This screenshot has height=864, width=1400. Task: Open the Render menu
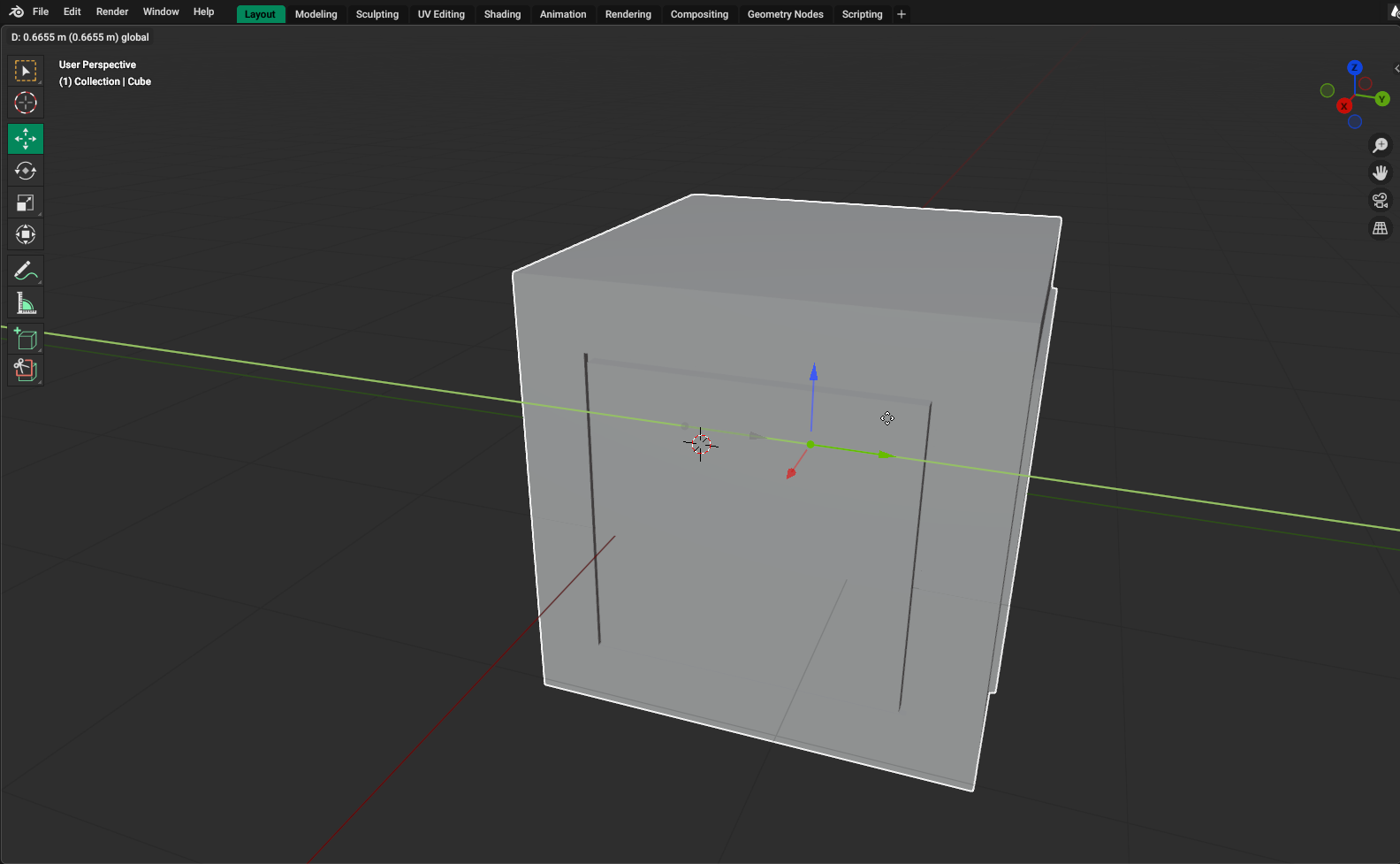click(112, 11)
